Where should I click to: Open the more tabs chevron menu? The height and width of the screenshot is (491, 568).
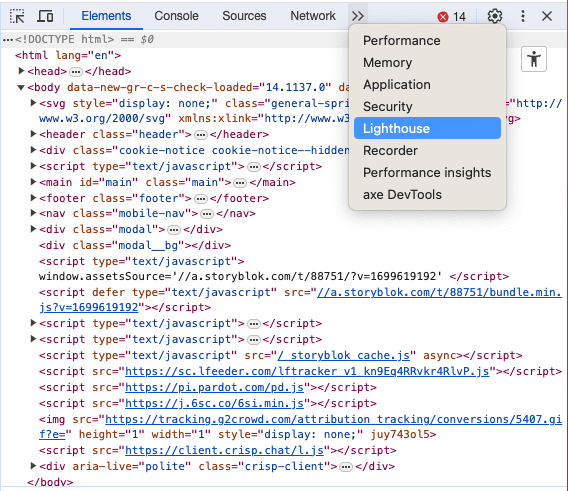(x=358, y=16)
